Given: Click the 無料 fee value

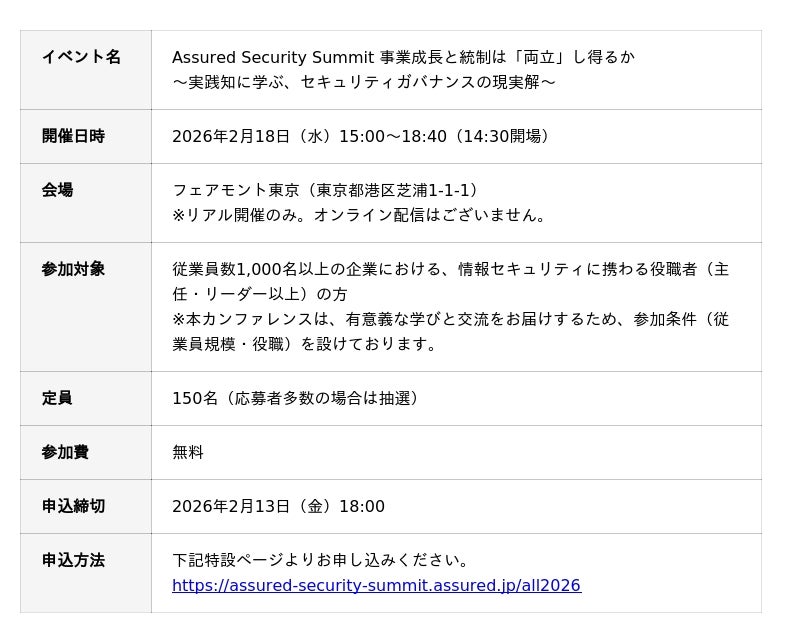Looking at the screenshot, I should (x=188, y=452).
